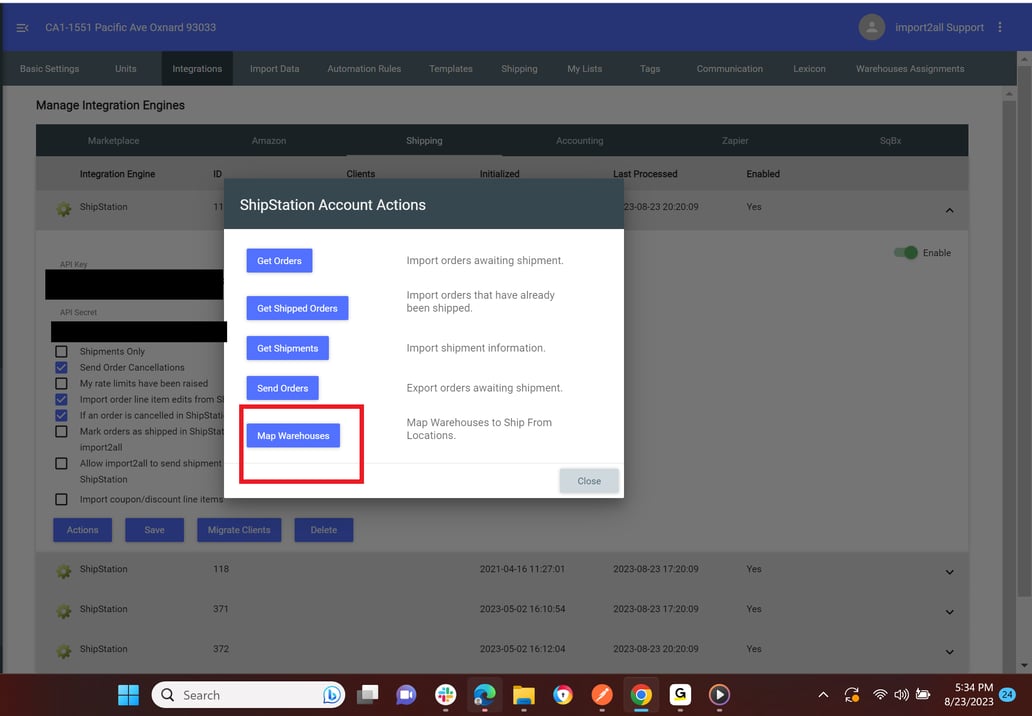1032x716 pixels.
Task: Click gear icon for ShipStation row 372
Action: pyautogui.click(x=64, y=651)
